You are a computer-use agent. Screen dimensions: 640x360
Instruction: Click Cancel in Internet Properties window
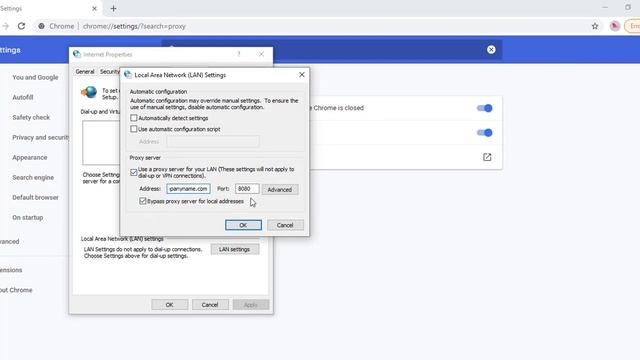coord(210,305)
